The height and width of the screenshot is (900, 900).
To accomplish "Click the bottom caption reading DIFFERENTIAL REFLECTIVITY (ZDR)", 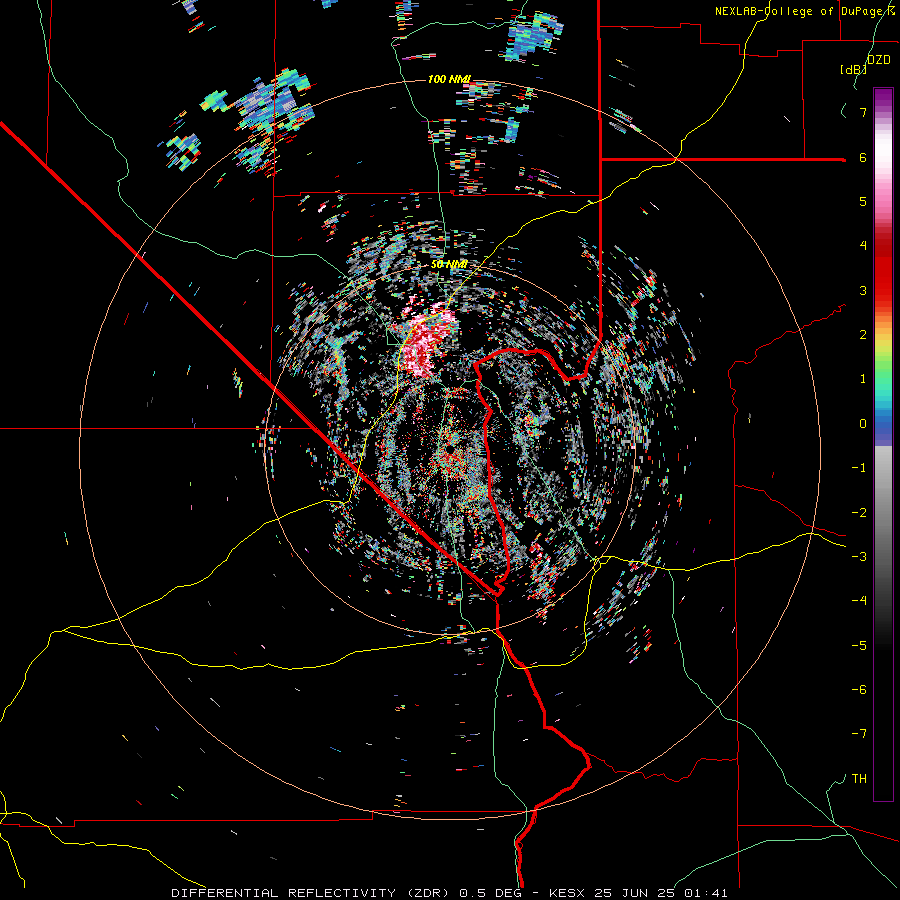I will pos(313,893).
